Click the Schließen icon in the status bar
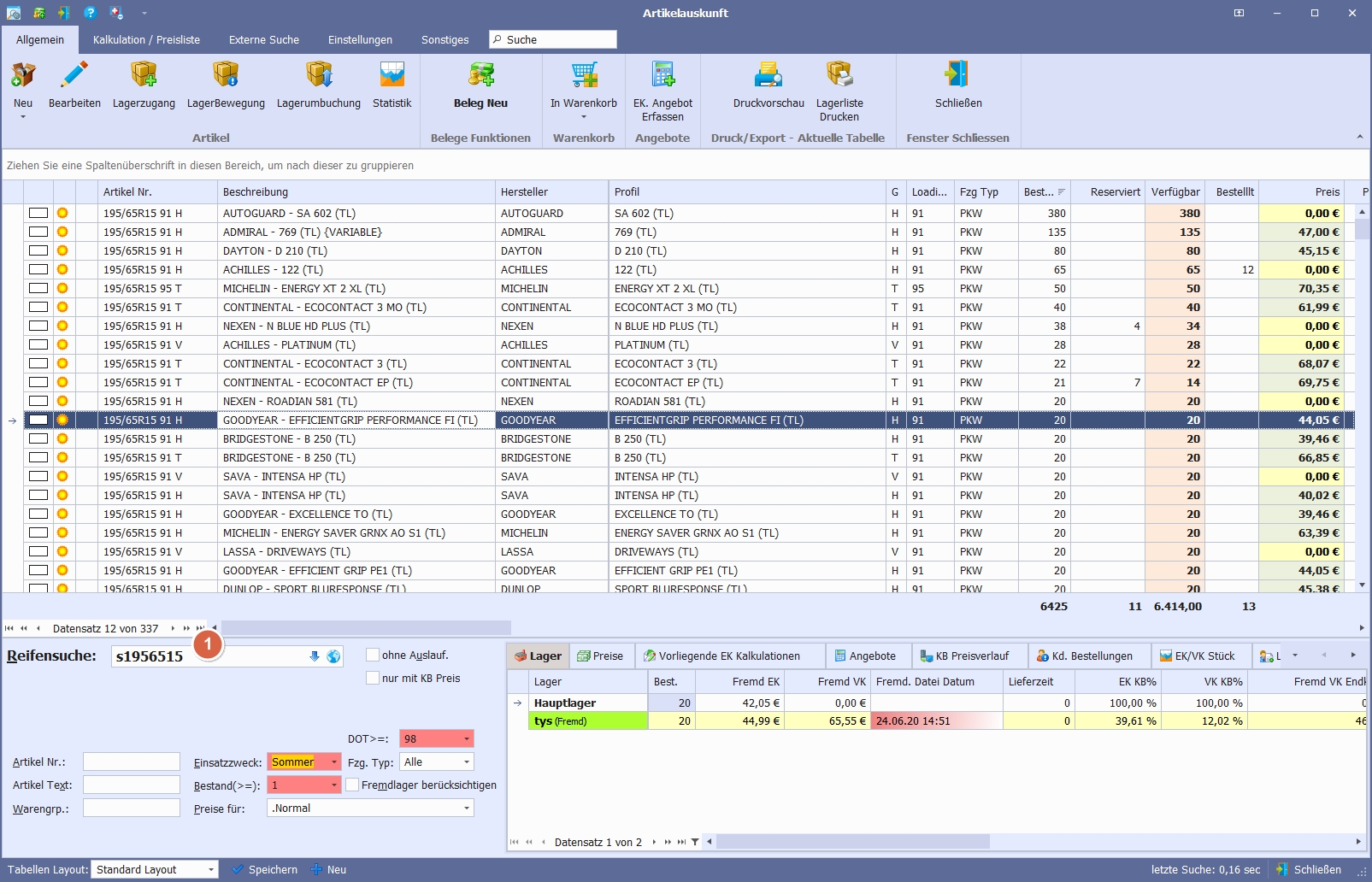Screen dimensions: 1372x882 pos(1281,869)
